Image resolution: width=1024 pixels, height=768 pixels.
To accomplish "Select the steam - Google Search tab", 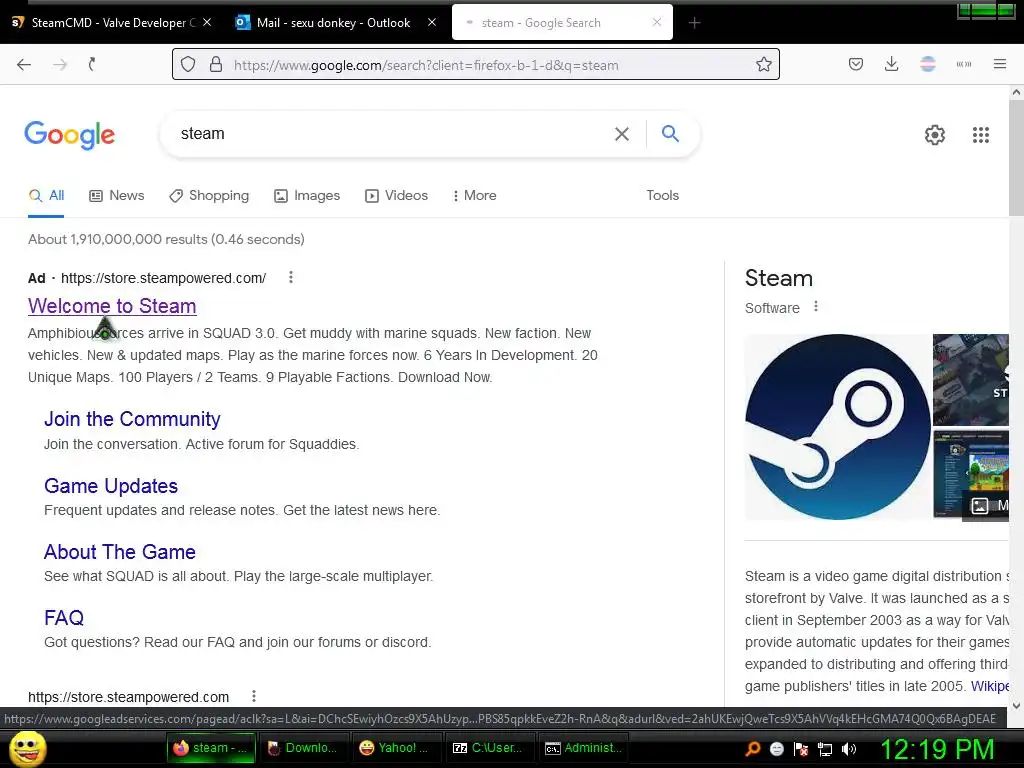I will [562, 23].
